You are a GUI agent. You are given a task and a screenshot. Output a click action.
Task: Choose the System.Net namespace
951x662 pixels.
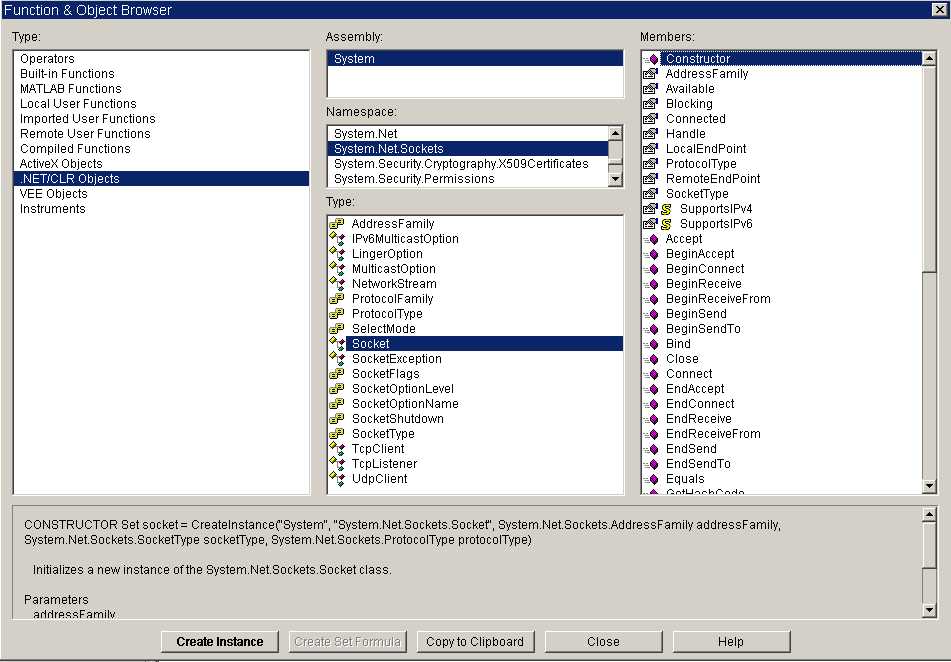[x=366, y=134]
